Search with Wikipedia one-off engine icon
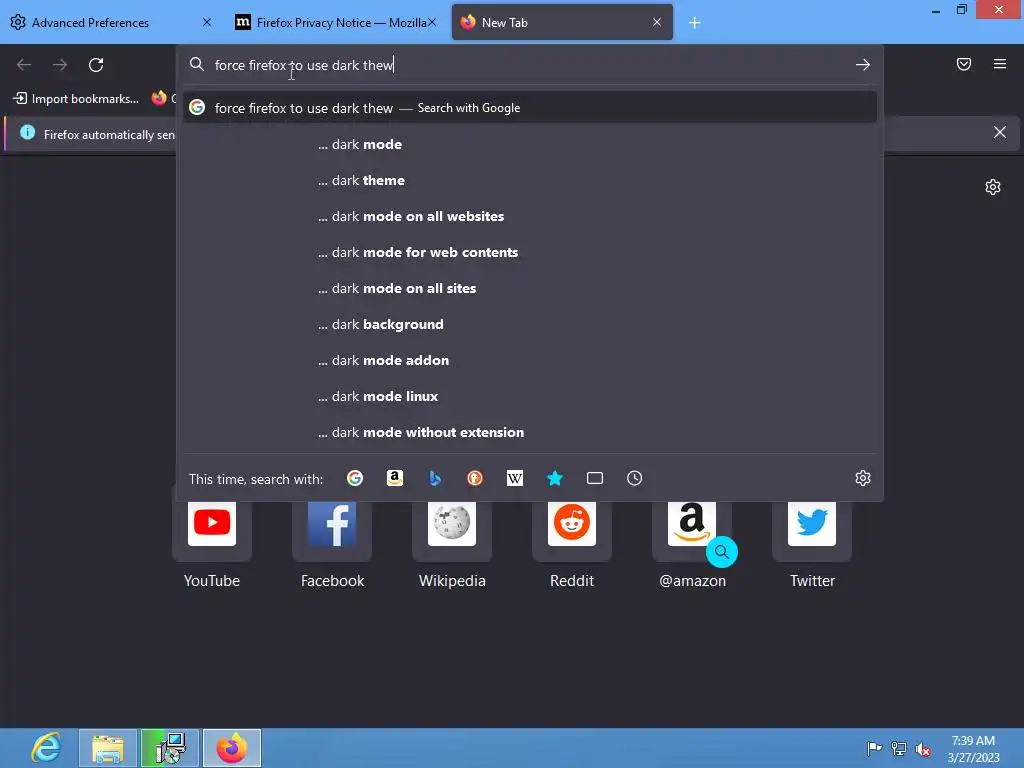 515,479
